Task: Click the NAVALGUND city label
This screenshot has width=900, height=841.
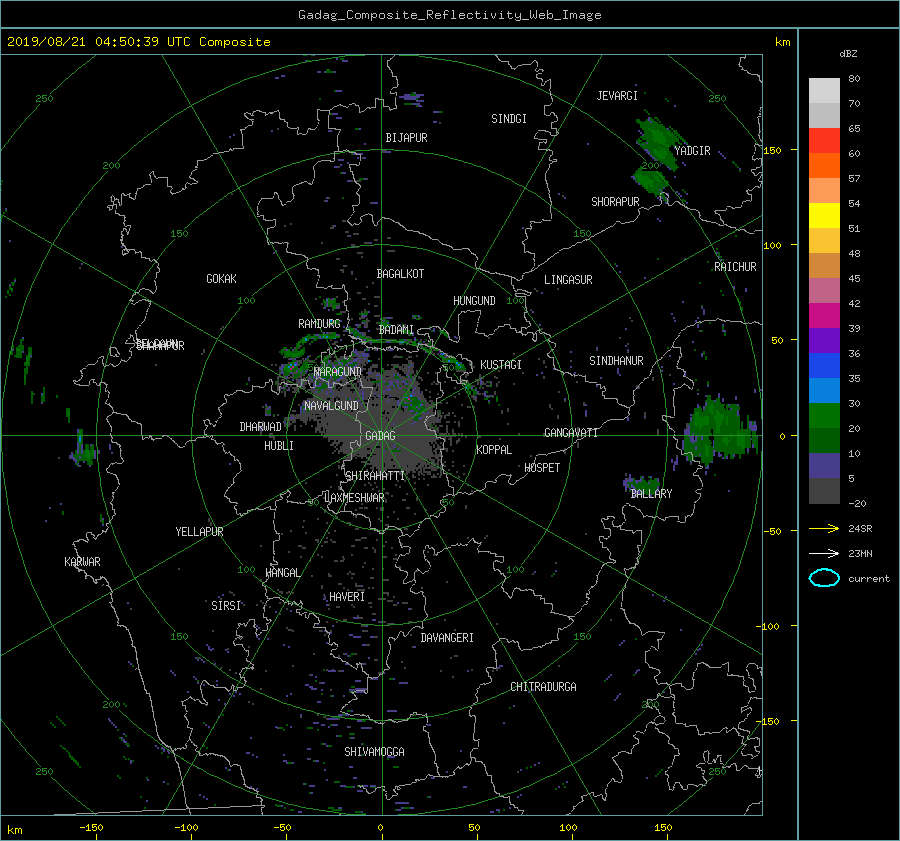Action: [331, 406]
